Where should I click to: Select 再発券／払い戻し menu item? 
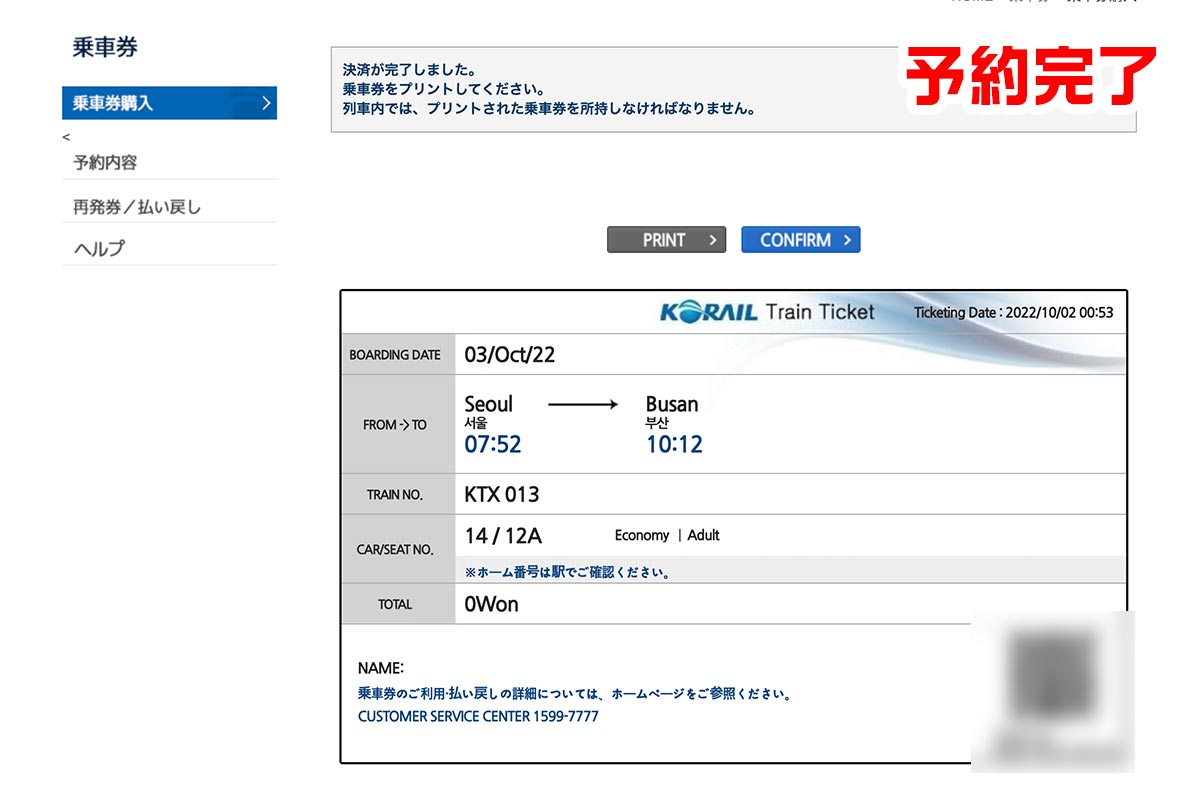[137, 207]
